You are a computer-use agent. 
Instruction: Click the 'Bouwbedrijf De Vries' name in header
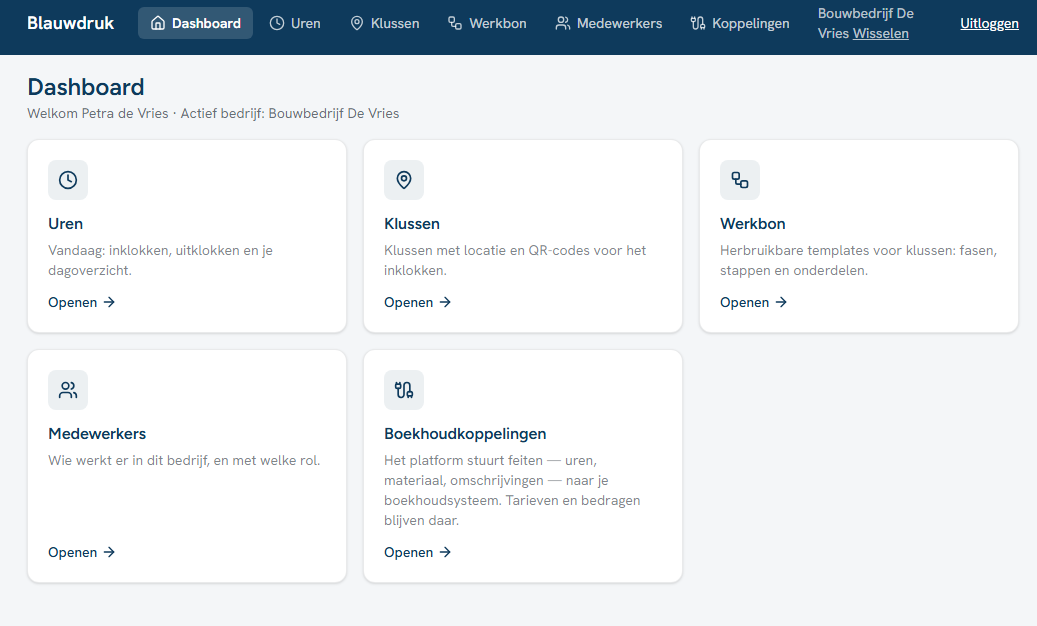point(866,23)
